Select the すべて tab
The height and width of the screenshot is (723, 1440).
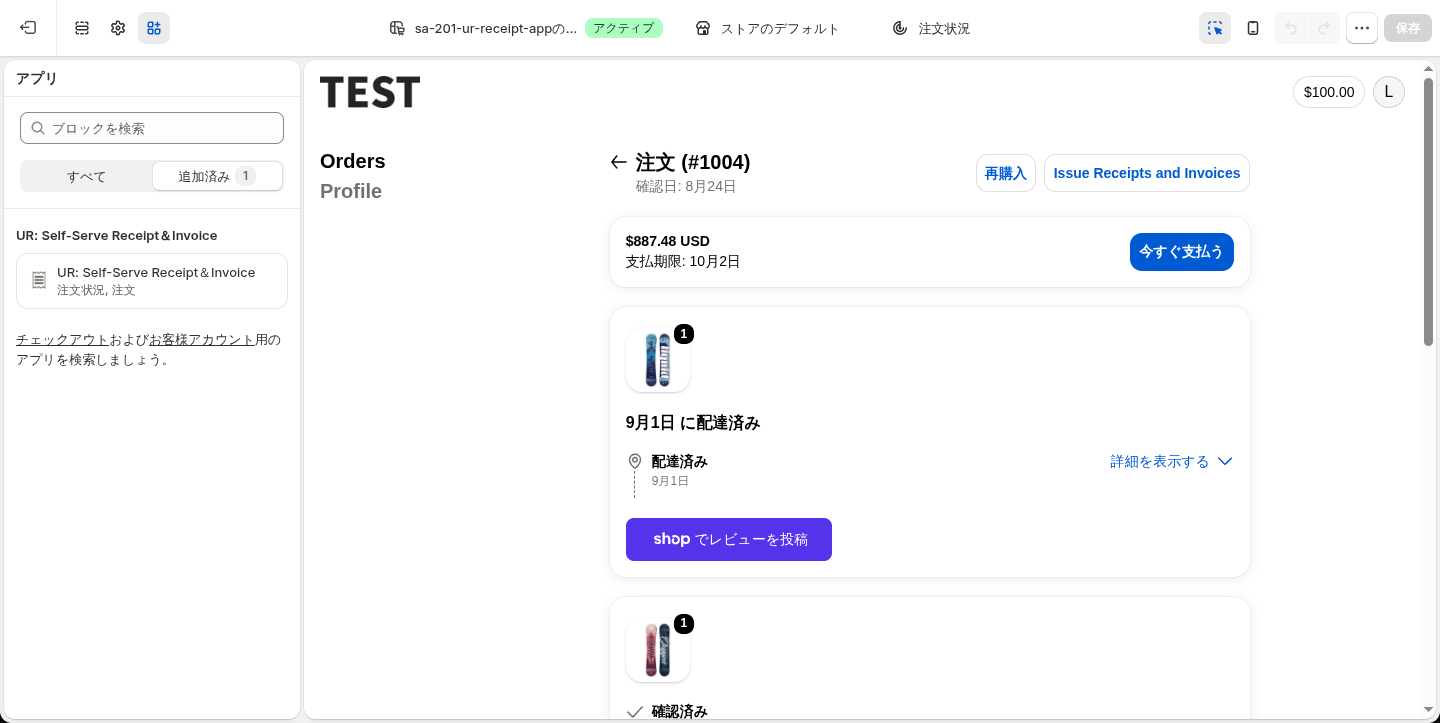tap(87, 176)
